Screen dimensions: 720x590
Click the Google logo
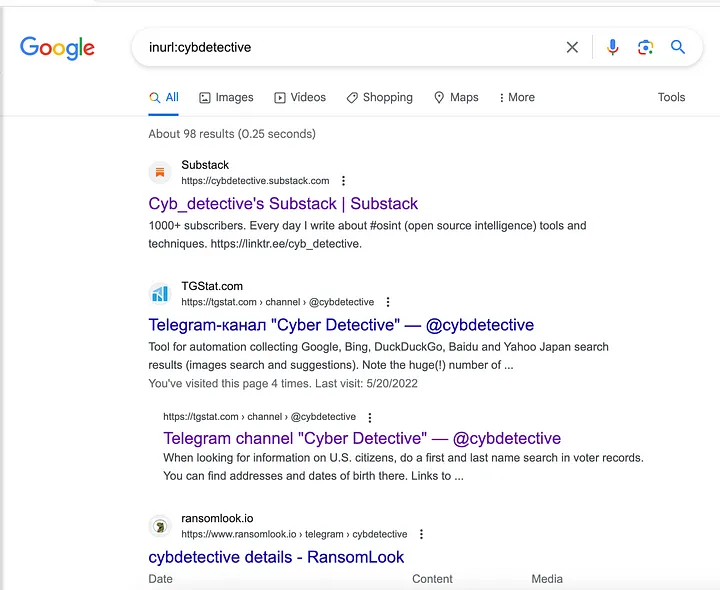(57, 48)
